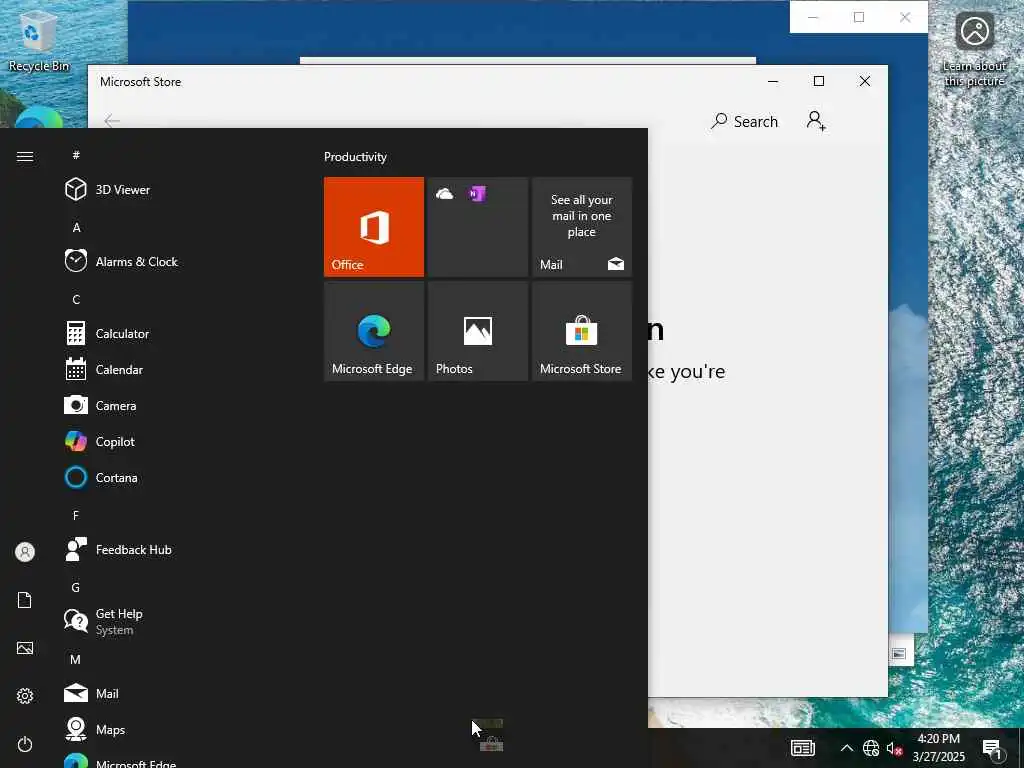Open the news and interests taskbar icon
Viewport: 1024px width, 768px height.
coord(803,748)
